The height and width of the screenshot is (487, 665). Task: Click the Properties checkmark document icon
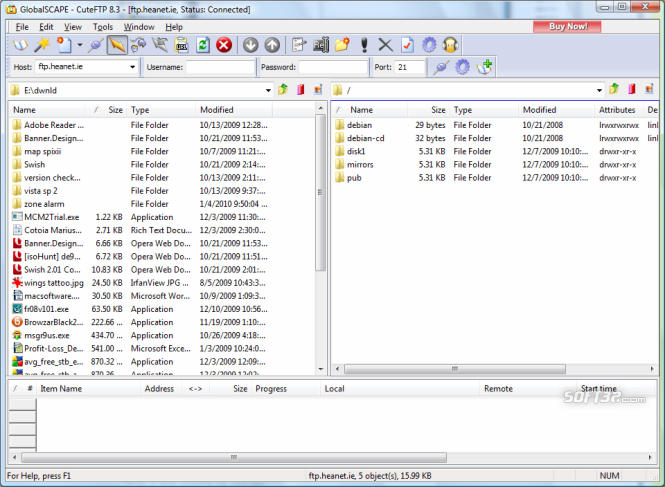[407, 45]
